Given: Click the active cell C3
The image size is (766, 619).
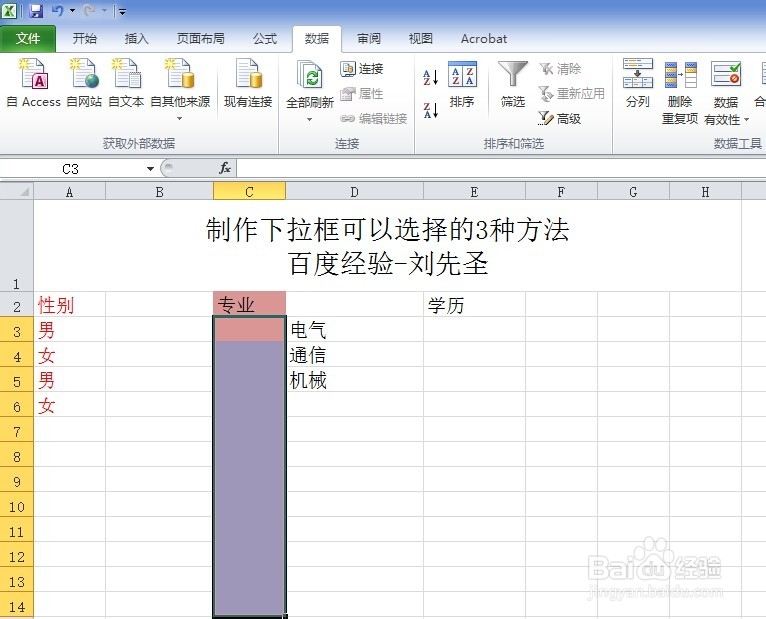Looking at the screenshot, I should (249, 329).
